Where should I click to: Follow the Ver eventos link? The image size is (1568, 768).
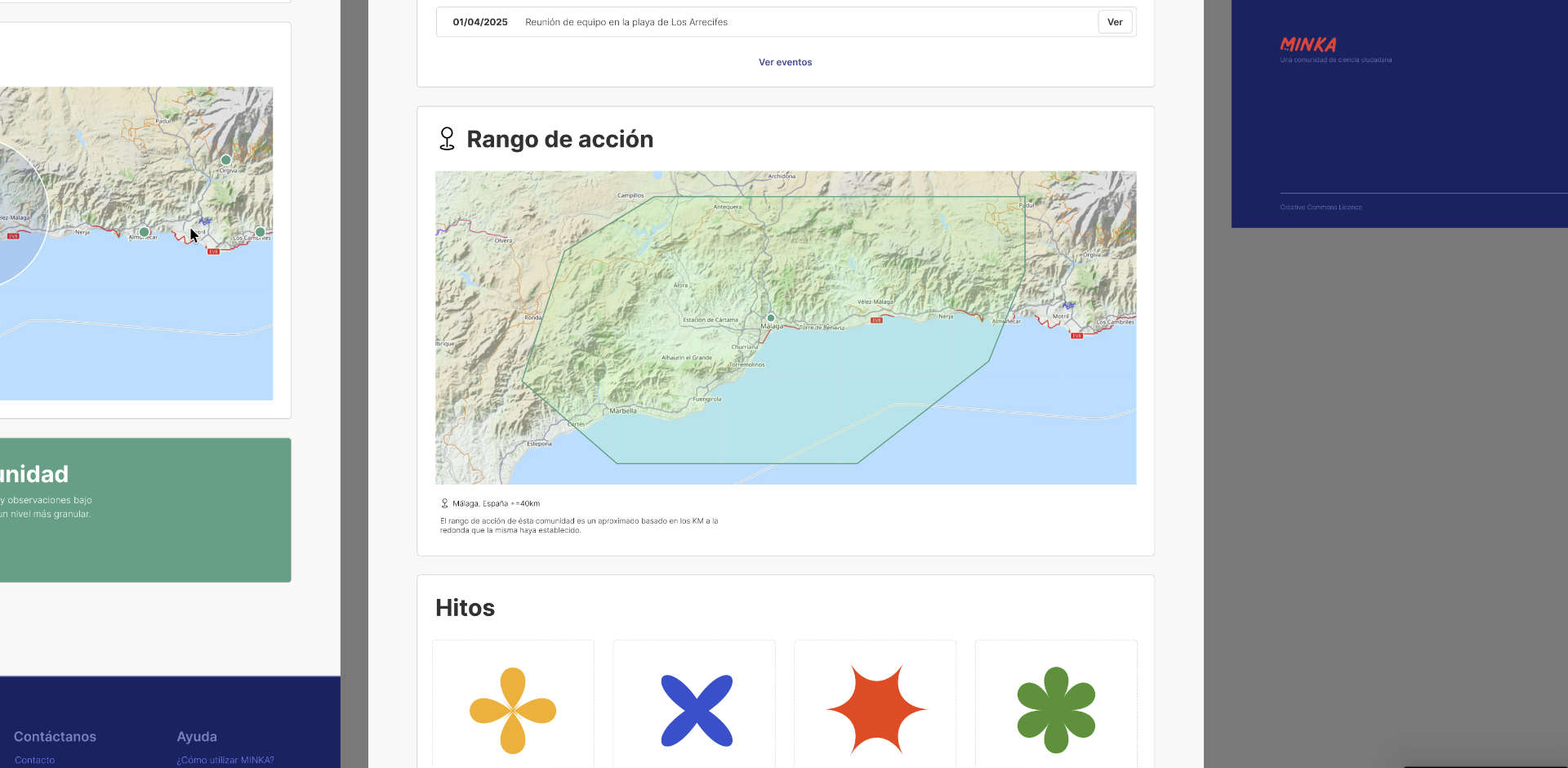coord(785,62)
